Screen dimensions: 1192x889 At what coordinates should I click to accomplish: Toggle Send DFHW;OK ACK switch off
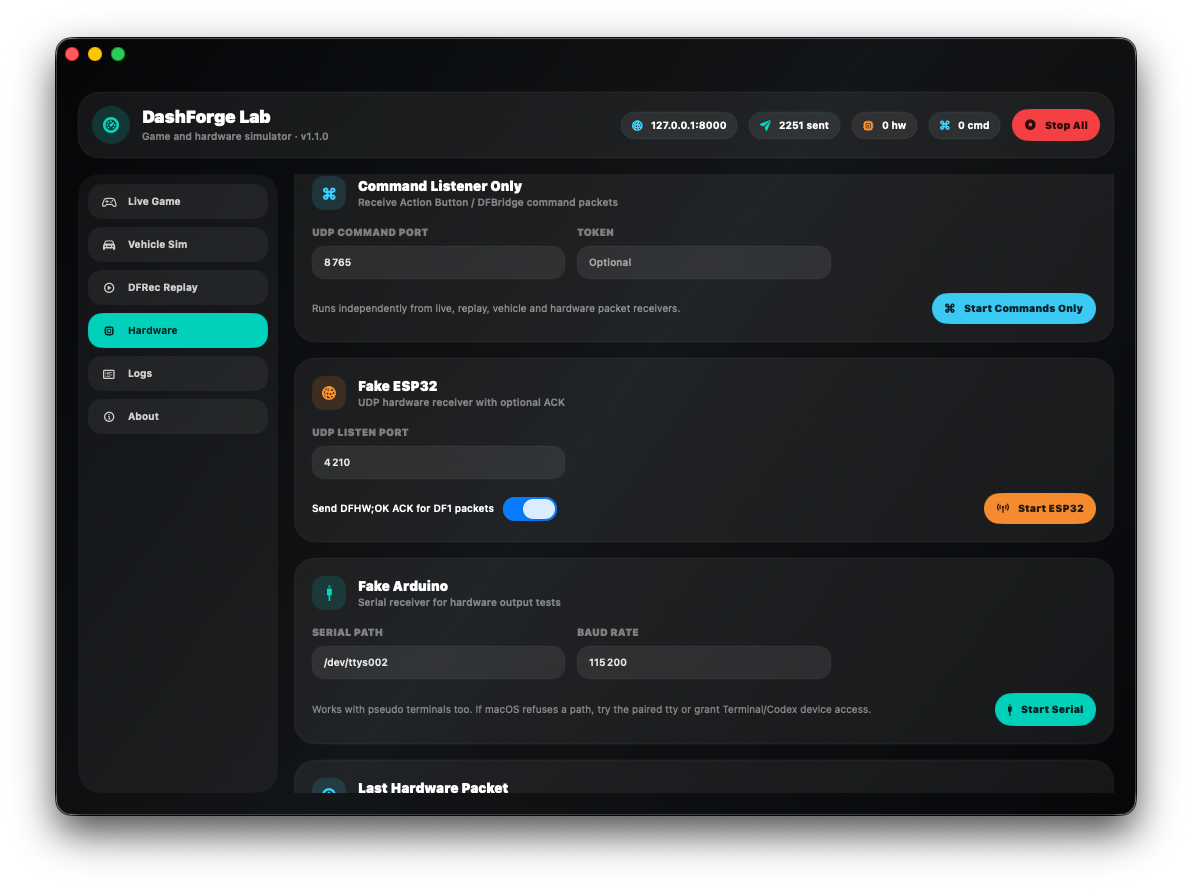pos(530,509)
